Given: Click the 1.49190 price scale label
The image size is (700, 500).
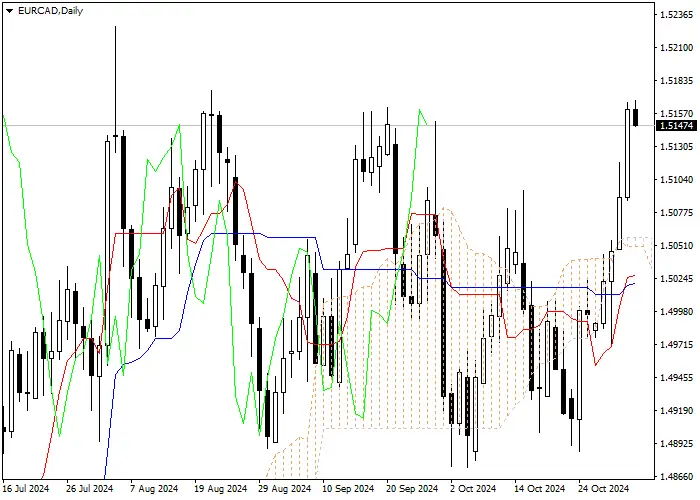Looking at the screenshot, I should 676,411.
